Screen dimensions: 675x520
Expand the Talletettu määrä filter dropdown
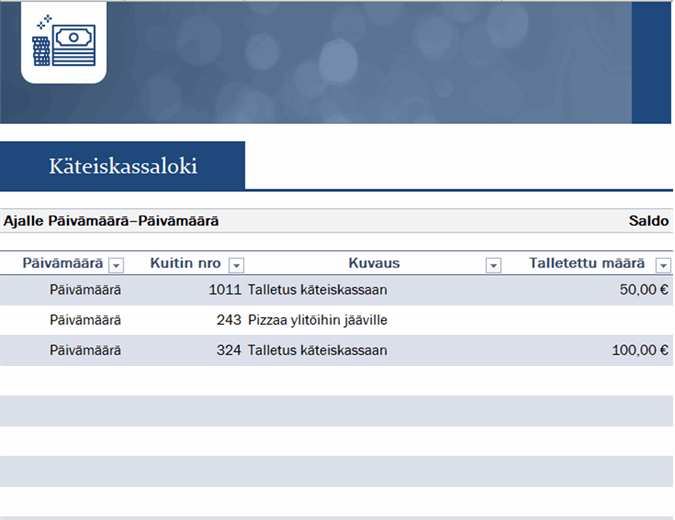point(663,264)
